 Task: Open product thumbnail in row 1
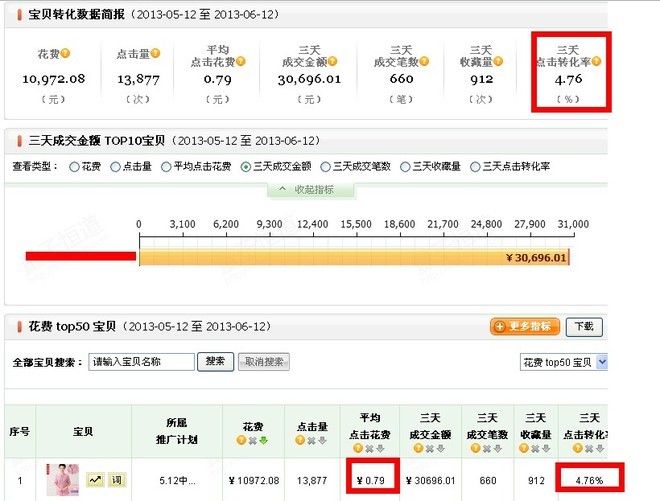point(63,480)
